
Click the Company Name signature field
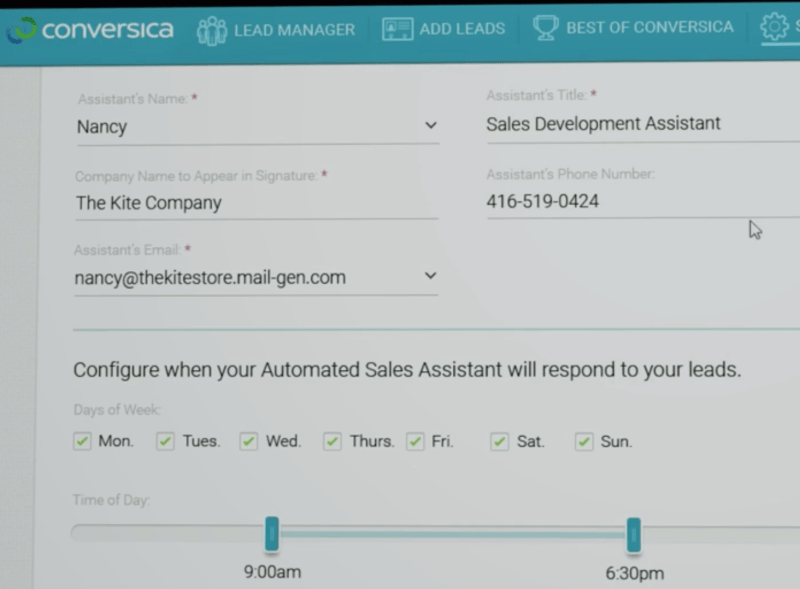(x=255, y=203)
